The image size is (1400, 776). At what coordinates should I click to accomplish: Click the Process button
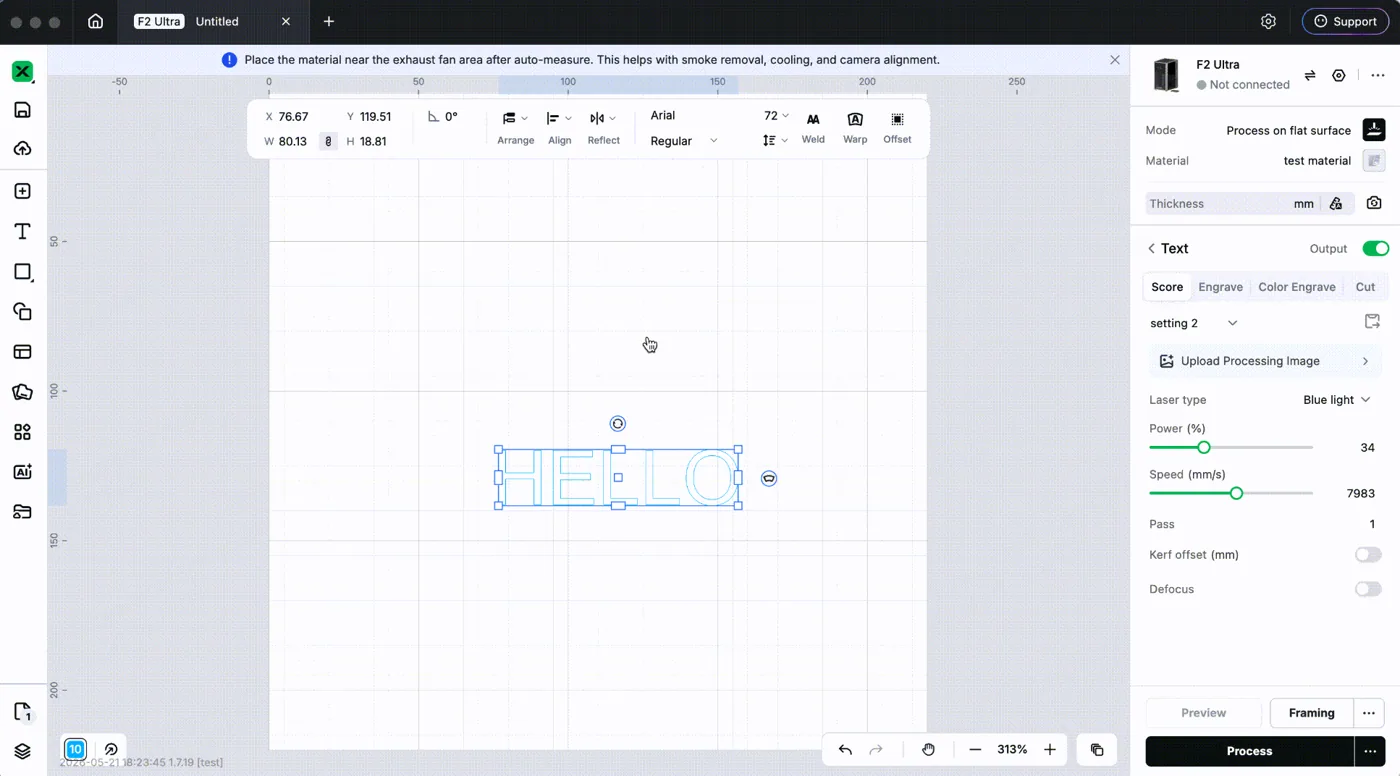[x=1249, y=751]
